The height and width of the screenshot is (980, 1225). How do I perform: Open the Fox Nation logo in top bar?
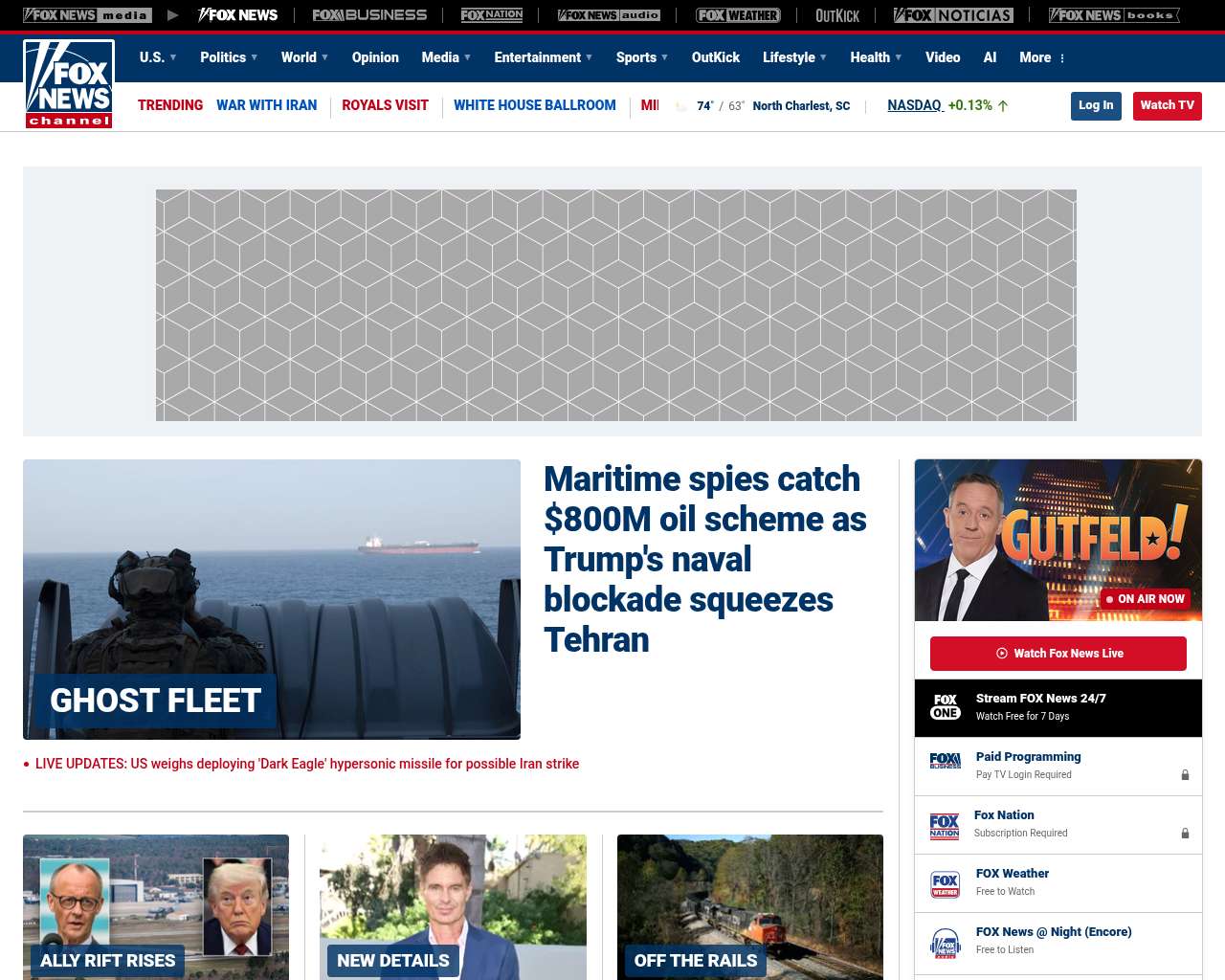coord(492,15)
